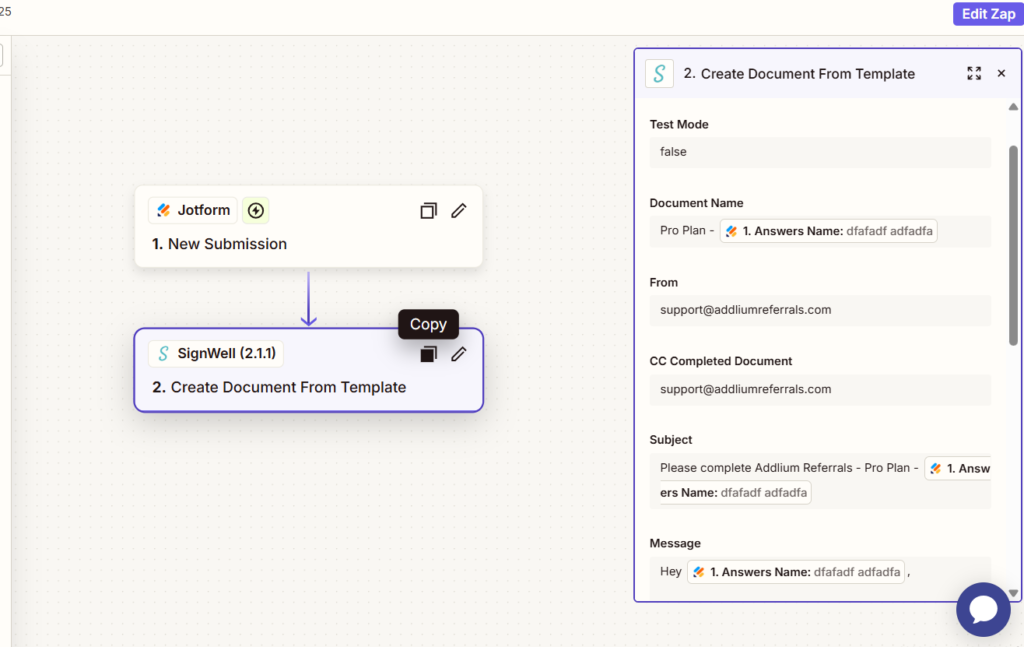
Task: Copy the Jotform New Submission step
Action: 428,211
